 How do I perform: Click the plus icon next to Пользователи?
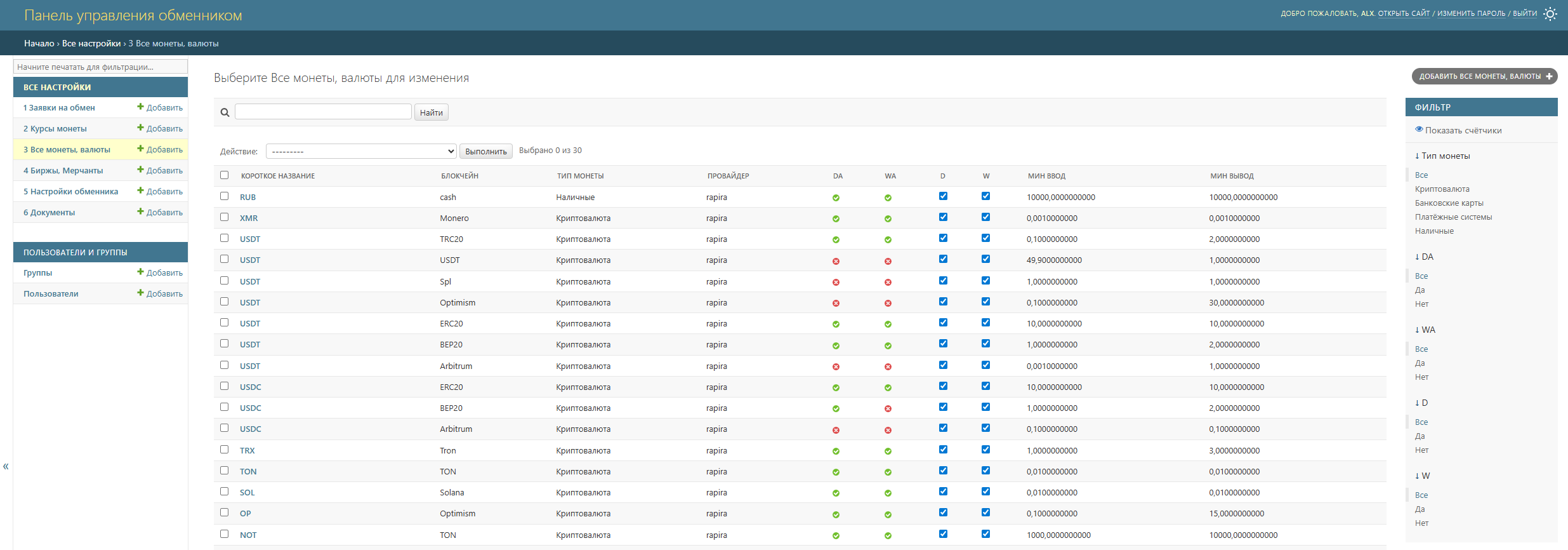point(140,293)
